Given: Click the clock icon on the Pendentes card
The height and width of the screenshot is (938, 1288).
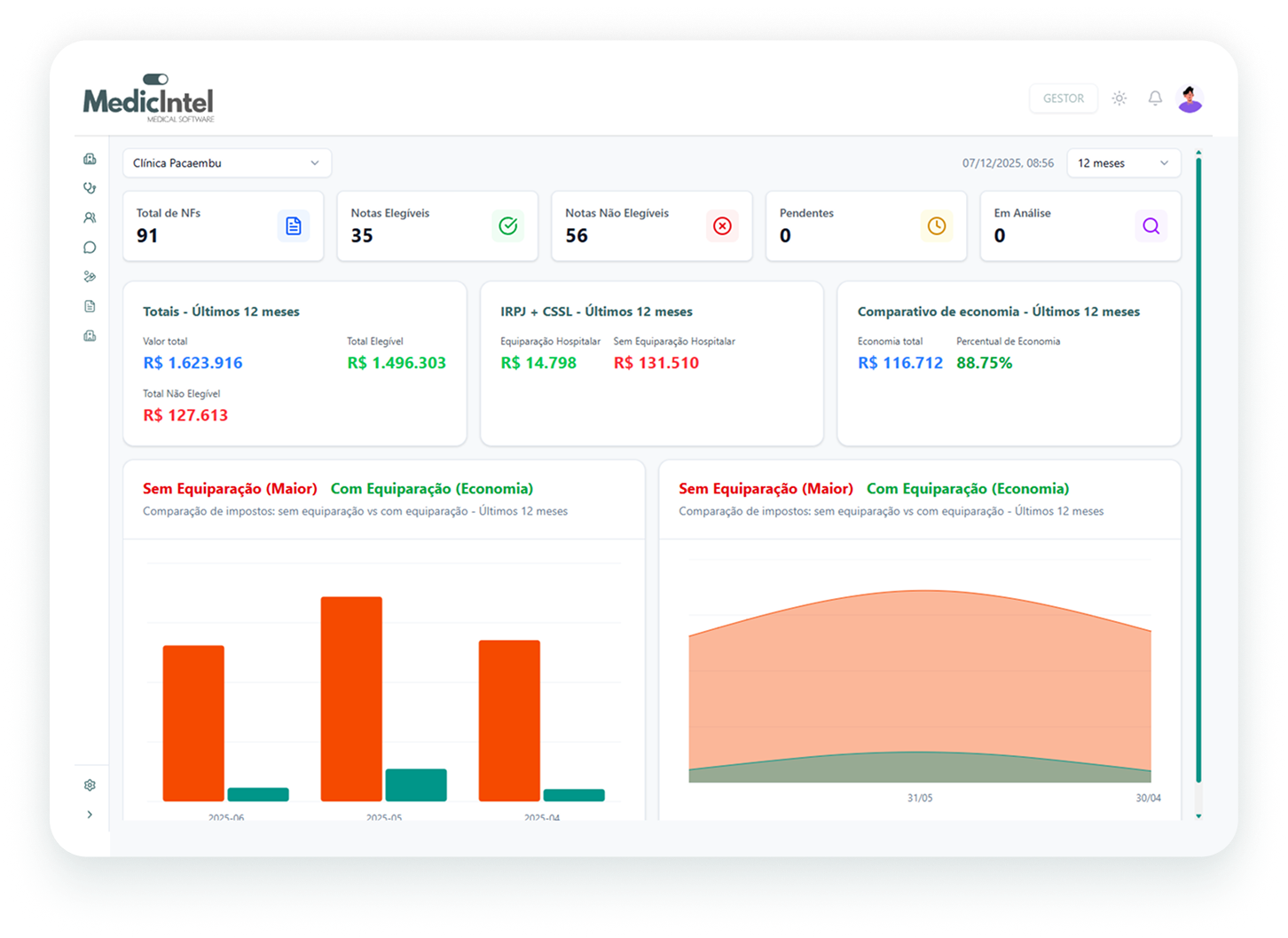Looking at the screenshot, I should tap(937, 225).
